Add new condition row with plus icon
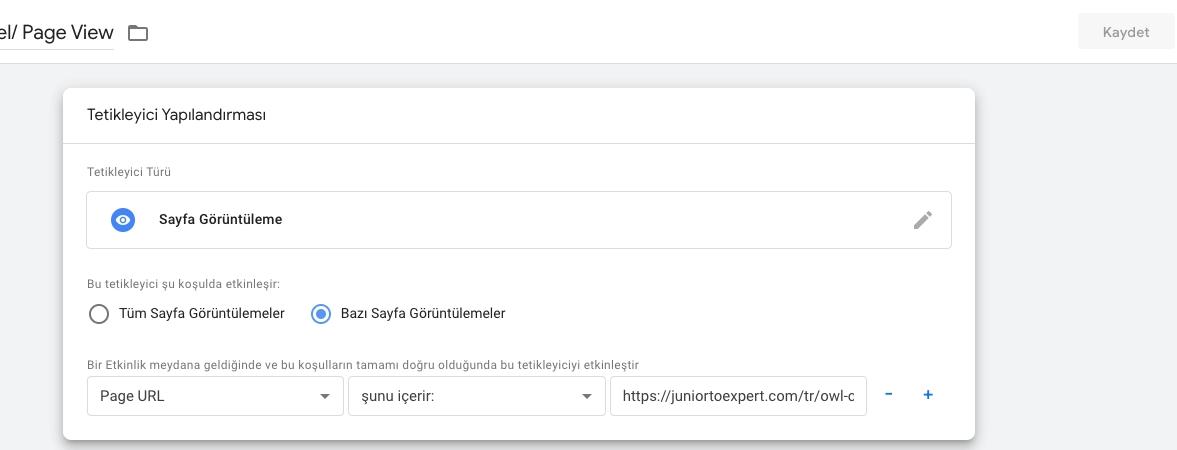The width and height of the screenshot is (1177, 450). click(x=928, y=395)
